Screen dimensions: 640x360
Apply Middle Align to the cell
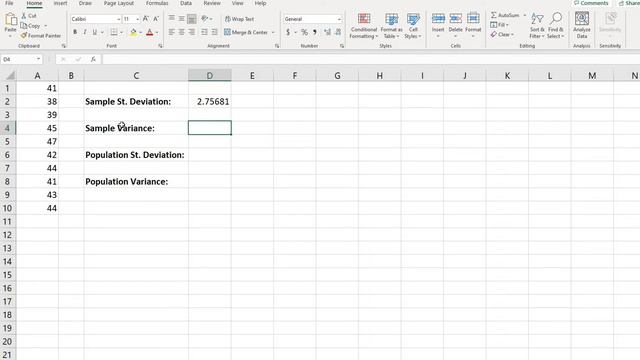tap(182, 18)
